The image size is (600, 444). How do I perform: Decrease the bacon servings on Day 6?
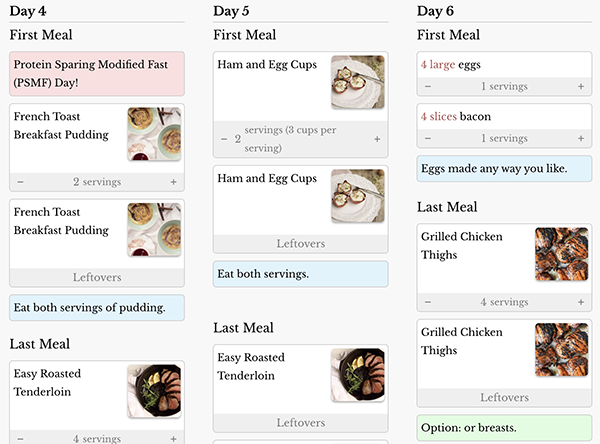[x=429, y=138]
